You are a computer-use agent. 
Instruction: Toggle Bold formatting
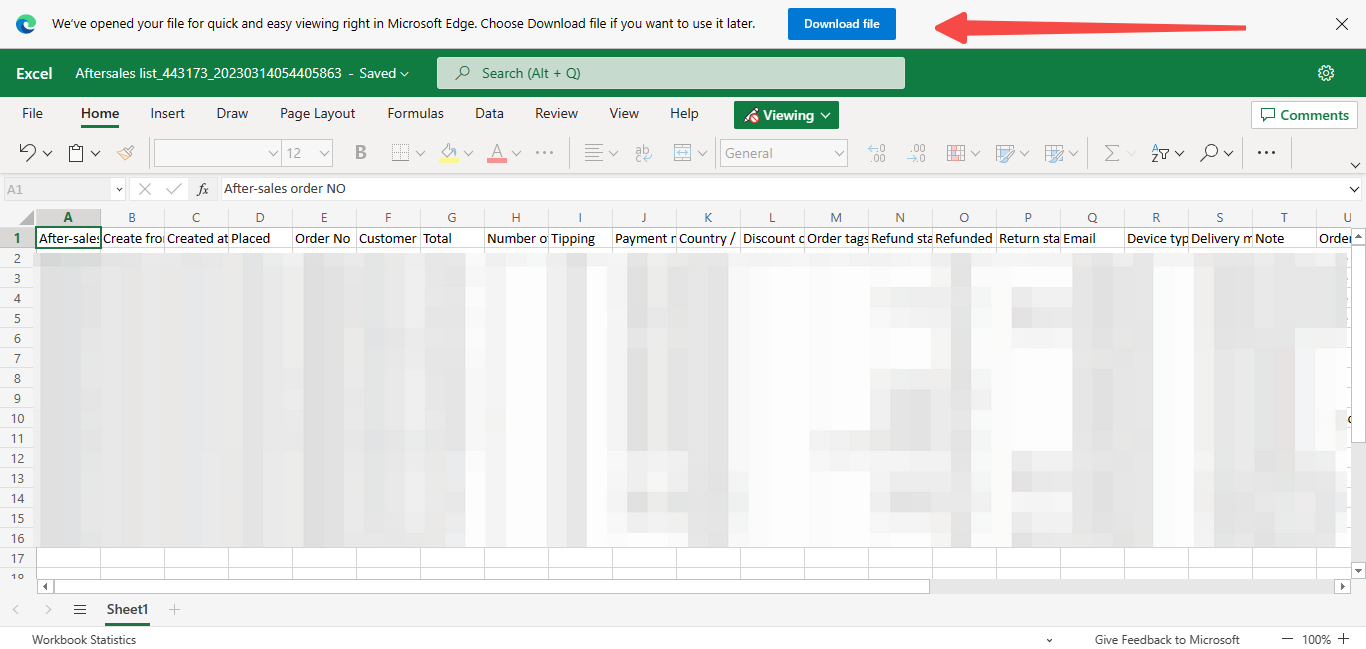(361, 153)
